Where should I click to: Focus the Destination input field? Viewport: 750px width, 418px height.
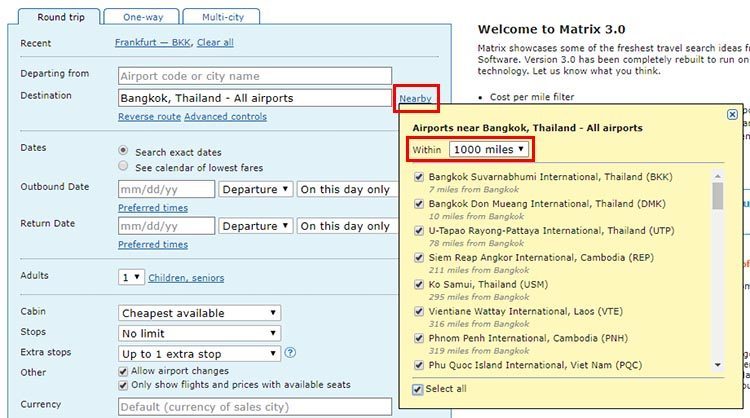pos(254,98)
